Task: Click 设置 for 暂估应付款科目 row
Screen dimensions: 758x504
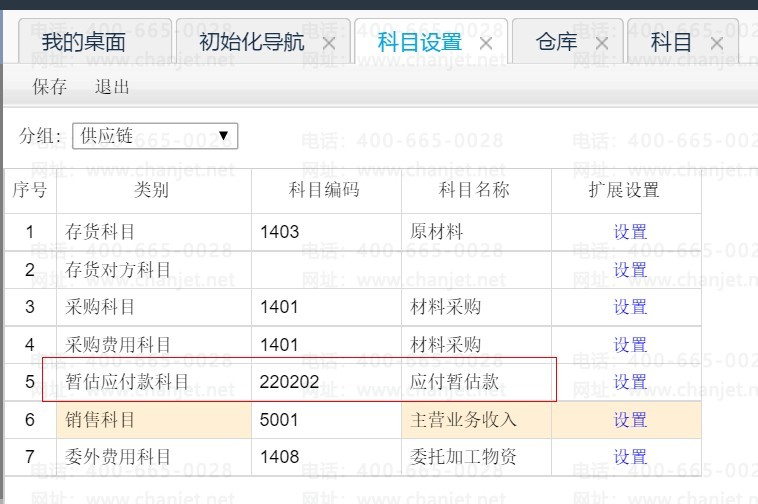Action: (630, 382)
